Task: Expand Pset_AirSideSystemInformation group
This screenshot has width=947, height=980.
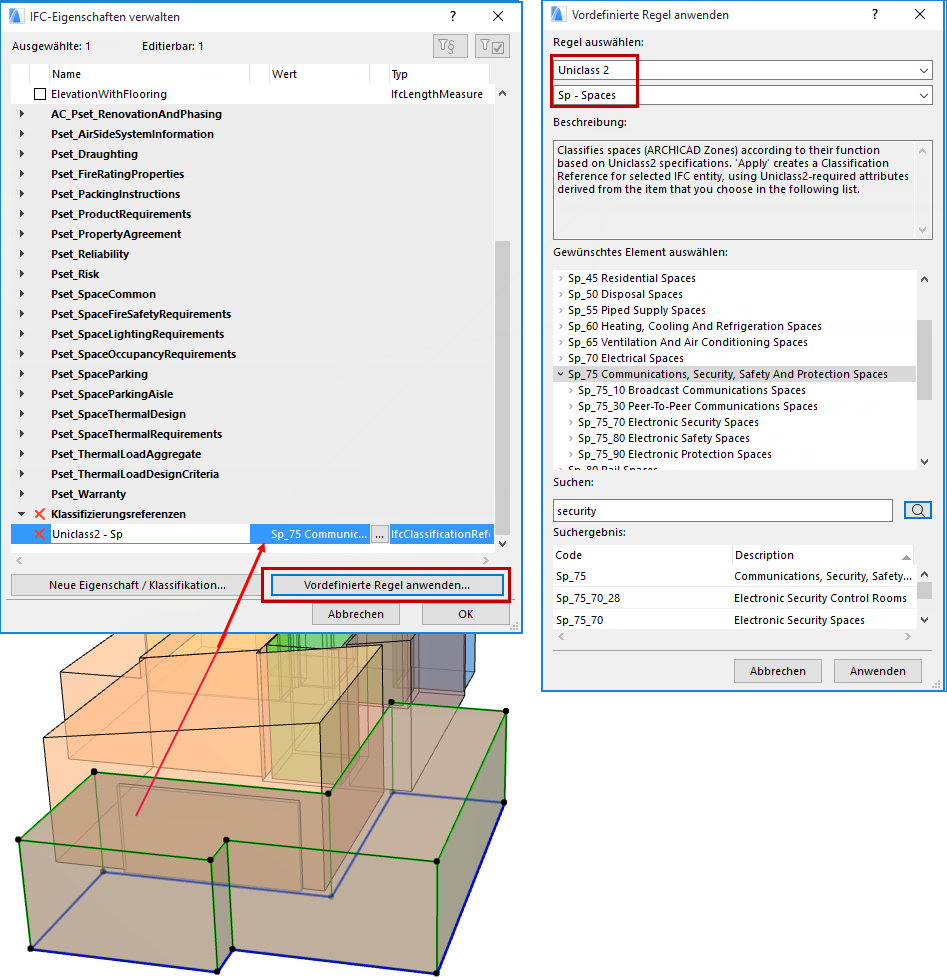Action: click(x=22, y=134)
